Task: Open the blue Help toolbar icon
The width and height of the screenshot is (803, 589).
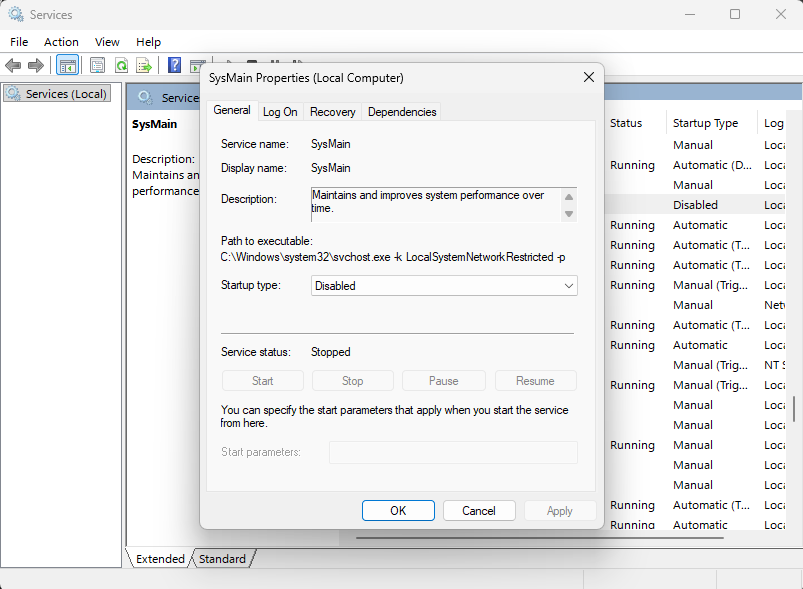Action: click(174, 65)
